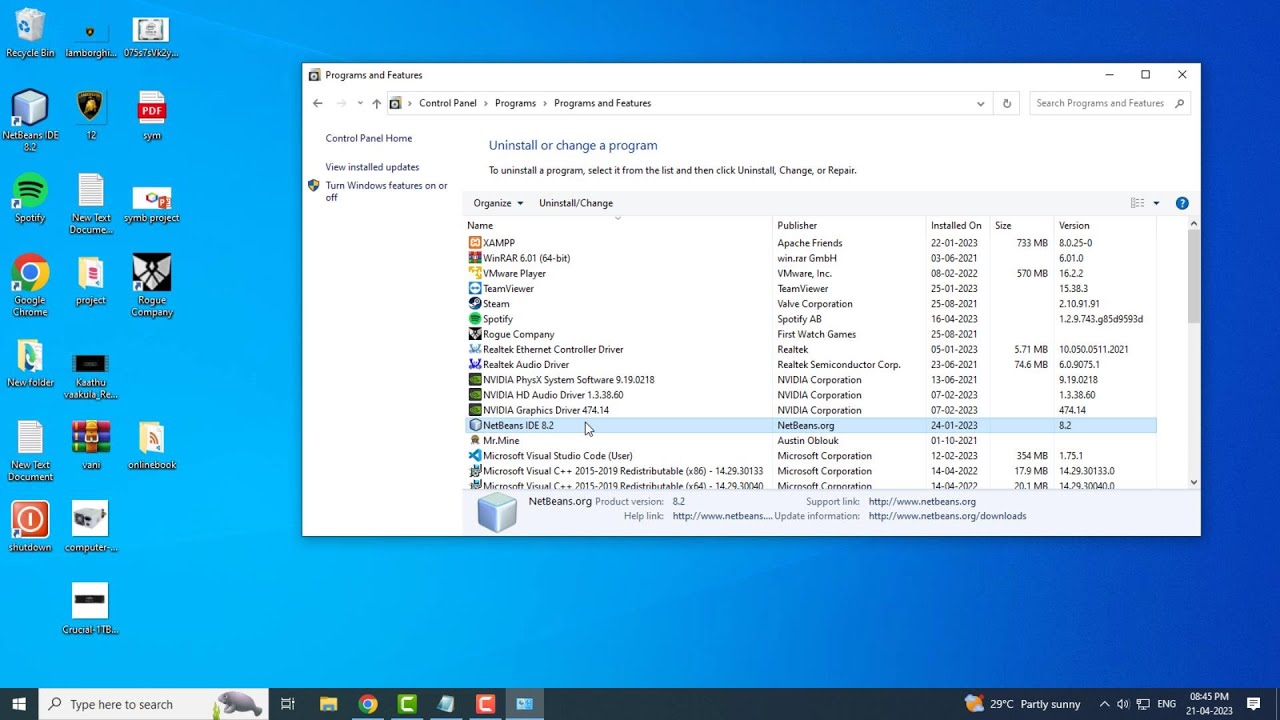Viewport: 1280px width, 720px height.
Task: Click the Task View taskbar icon
Action: pyautogui.click(x=288, y=704)
